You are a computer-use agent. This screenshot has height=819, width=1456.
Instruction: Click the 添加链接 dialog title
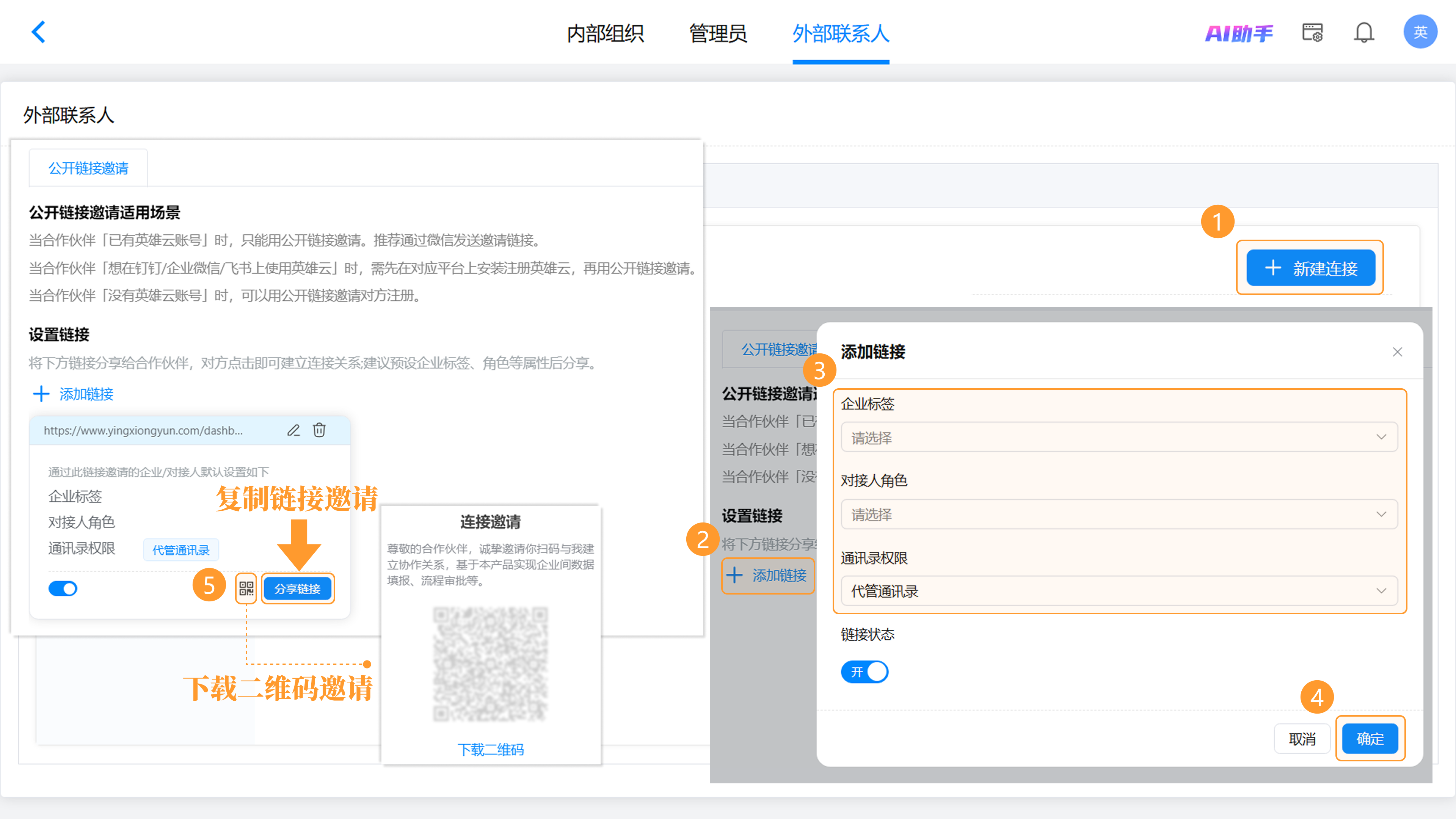[873, 351]
